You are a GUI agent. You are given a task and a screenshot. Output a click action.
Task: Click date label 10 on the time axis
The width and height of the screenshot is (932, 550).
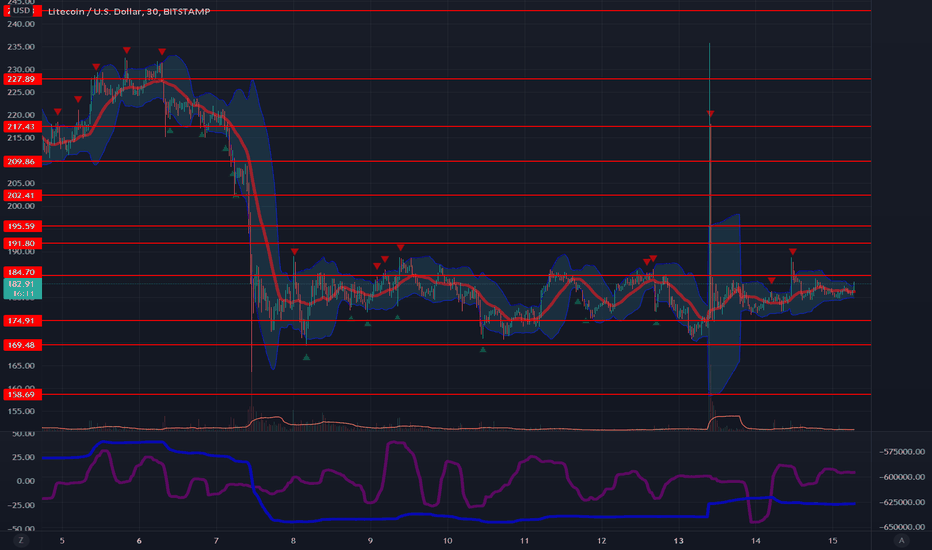pos(447,540)
